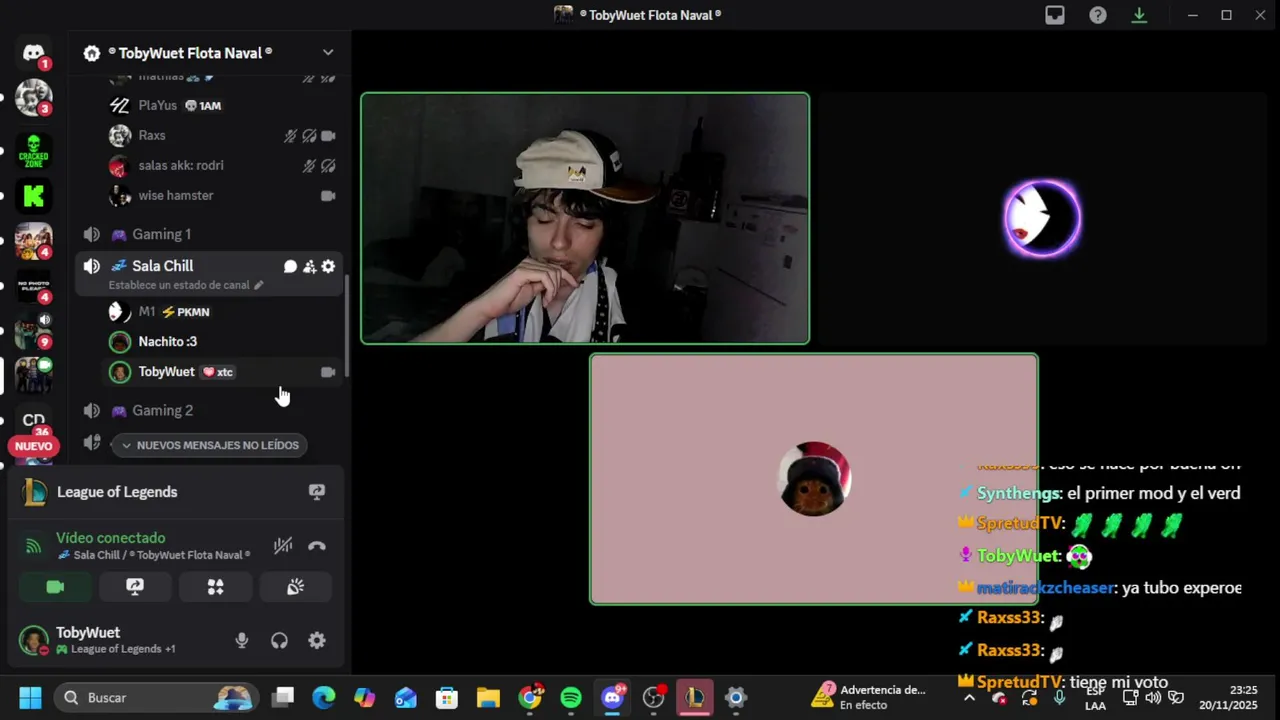Image resolution: width=1280 pixels, height=720 pixels.
Task: Focus the purple glowing avatar tile
Action: (1042, 218)
